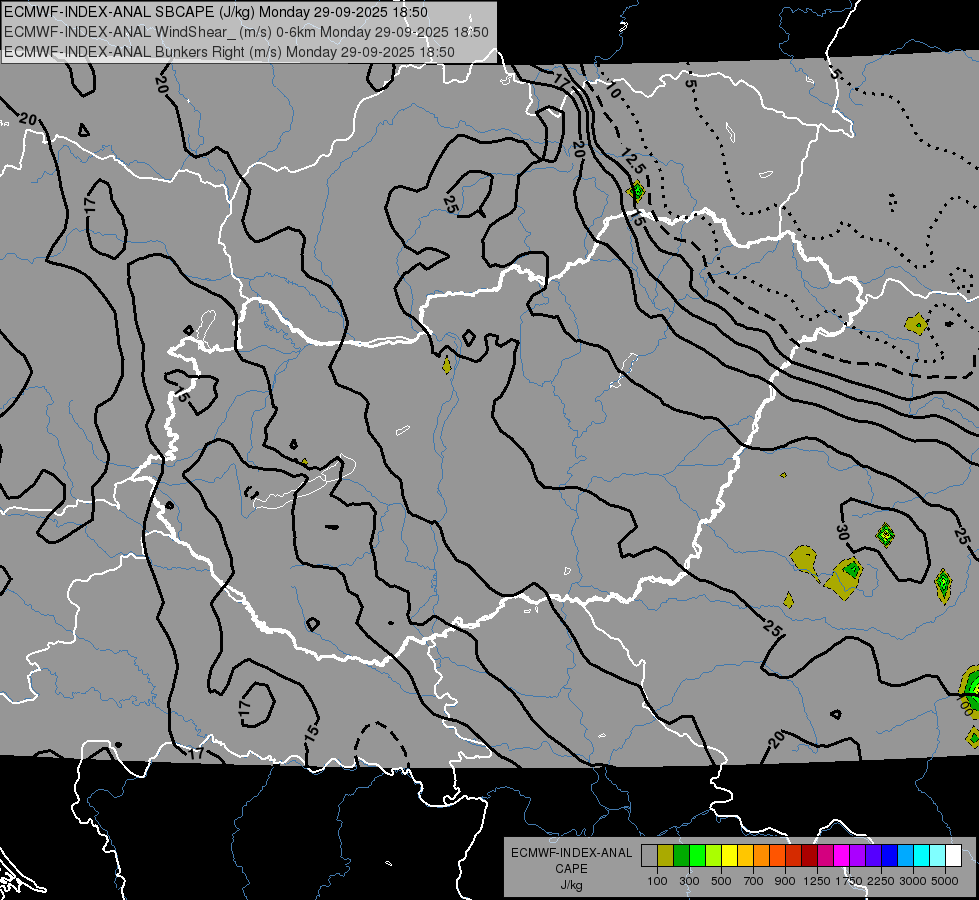Select the pink-magenta swatch after 1250
This screenshot has height=900, width=979.
pyautogui.click(x=825, y=856)
